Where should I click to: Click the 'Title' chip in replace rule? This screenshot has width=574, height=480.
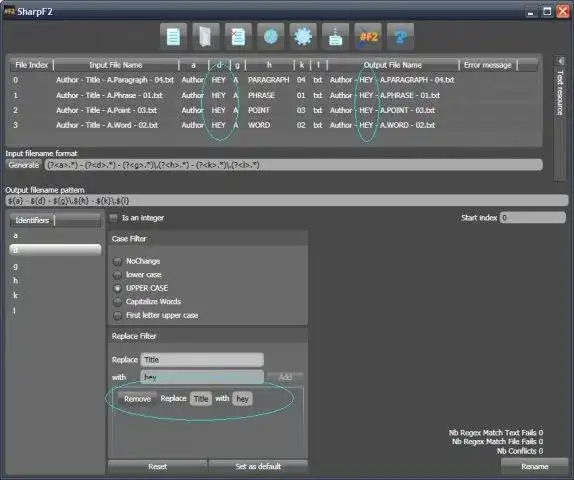point(201,399)
